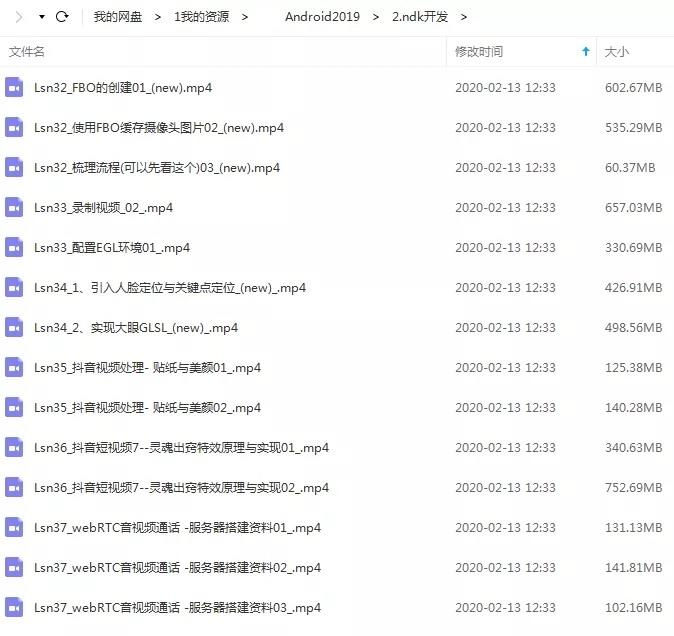
Task: Select file Lsn37_webRTC音视频通话 -服务器搭建资料03_.mp4
Action: tap(178, 607)
